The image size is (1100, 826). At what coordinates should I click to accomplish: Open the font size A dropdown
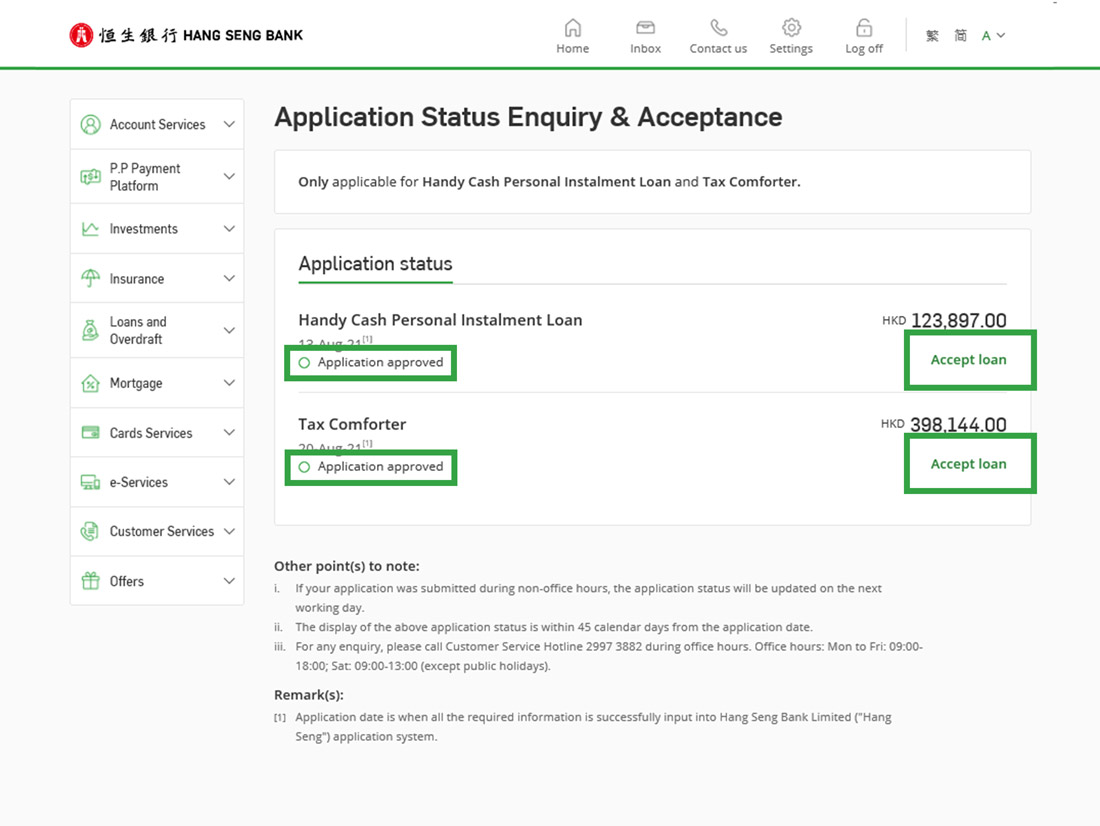(x=993, y=36)
